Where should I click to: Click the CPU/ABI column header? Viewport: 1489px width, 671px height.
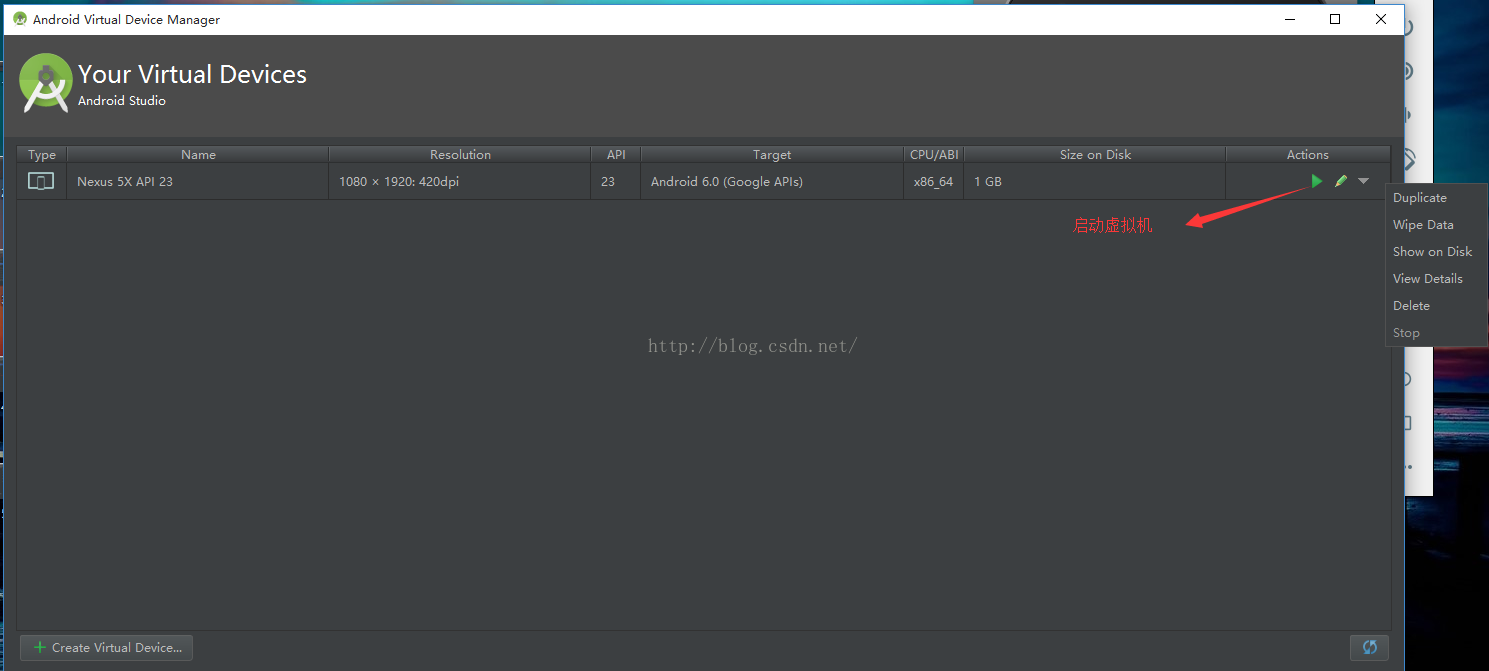[934, 154]
